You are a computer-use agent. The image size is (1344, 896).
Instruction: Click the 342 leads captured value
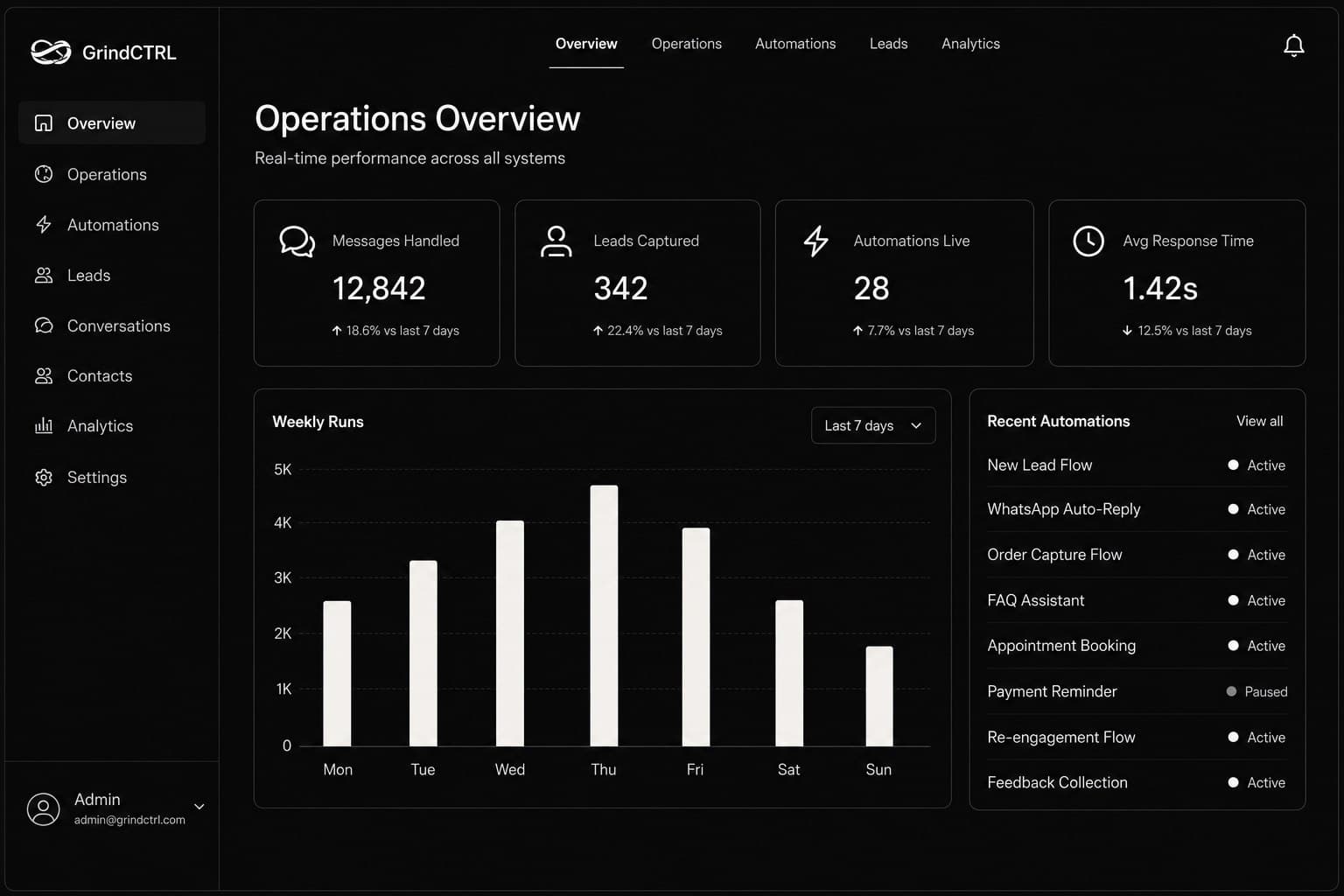tap(620, 289)
